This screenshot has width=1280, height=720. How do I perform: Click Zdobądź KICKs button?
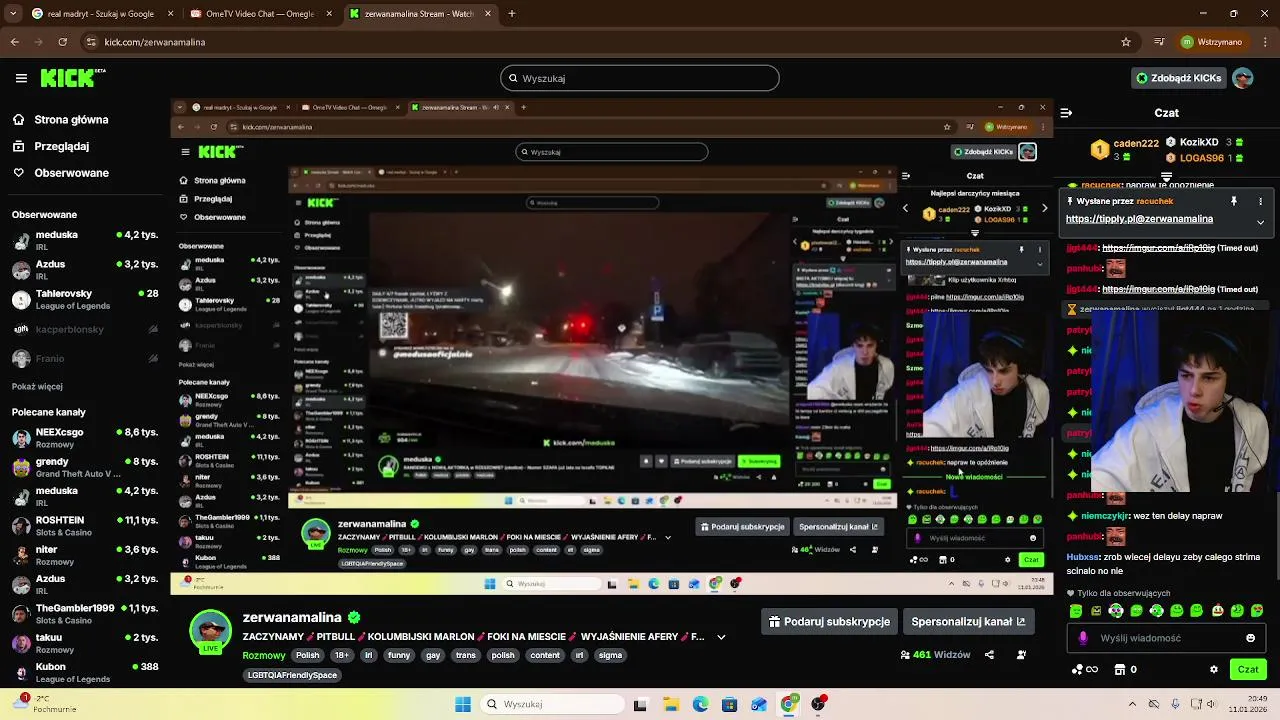tap(1178, 78)
